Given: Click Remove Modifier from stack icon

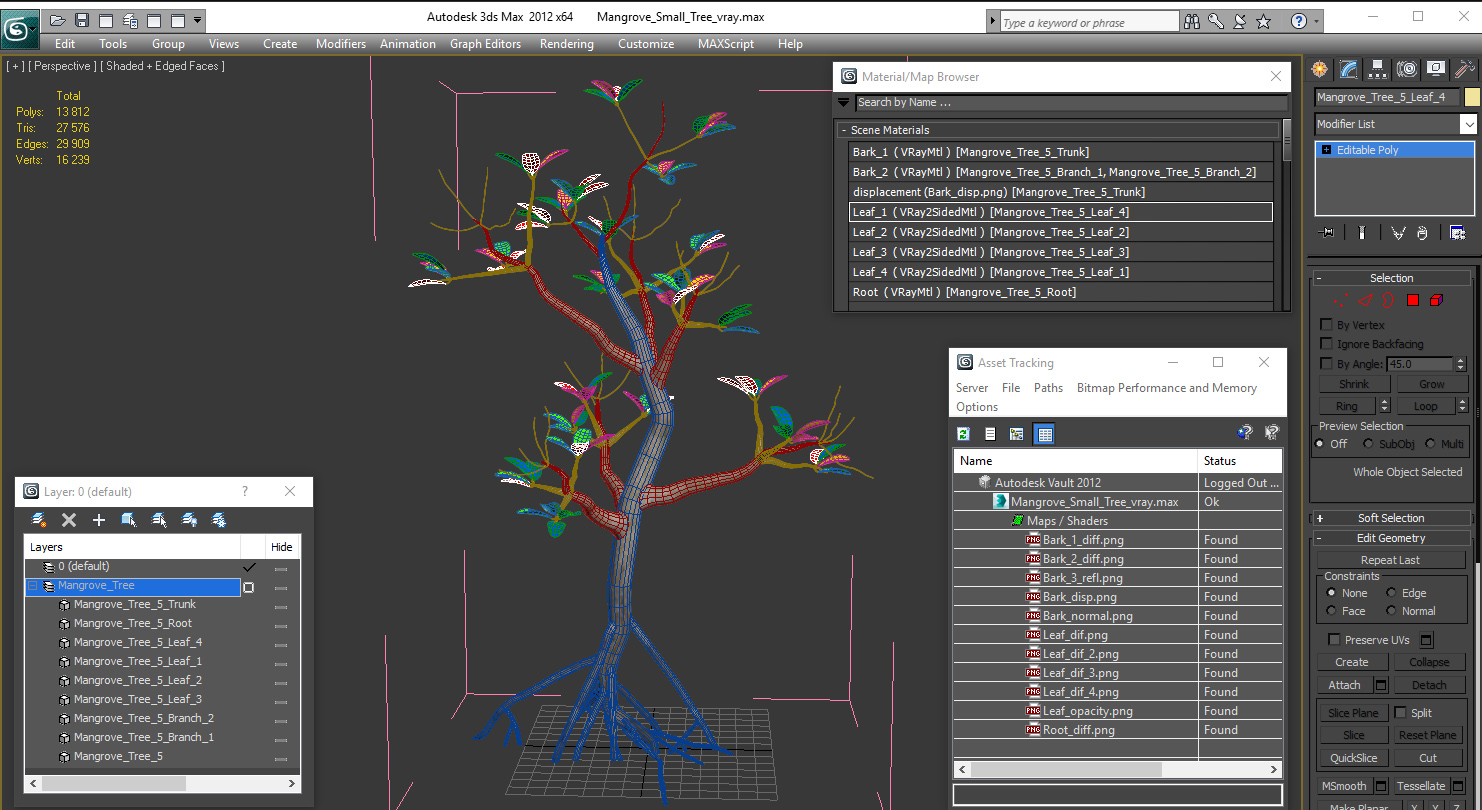Looking at the screenshot, I should click(x=1423, y=232).
